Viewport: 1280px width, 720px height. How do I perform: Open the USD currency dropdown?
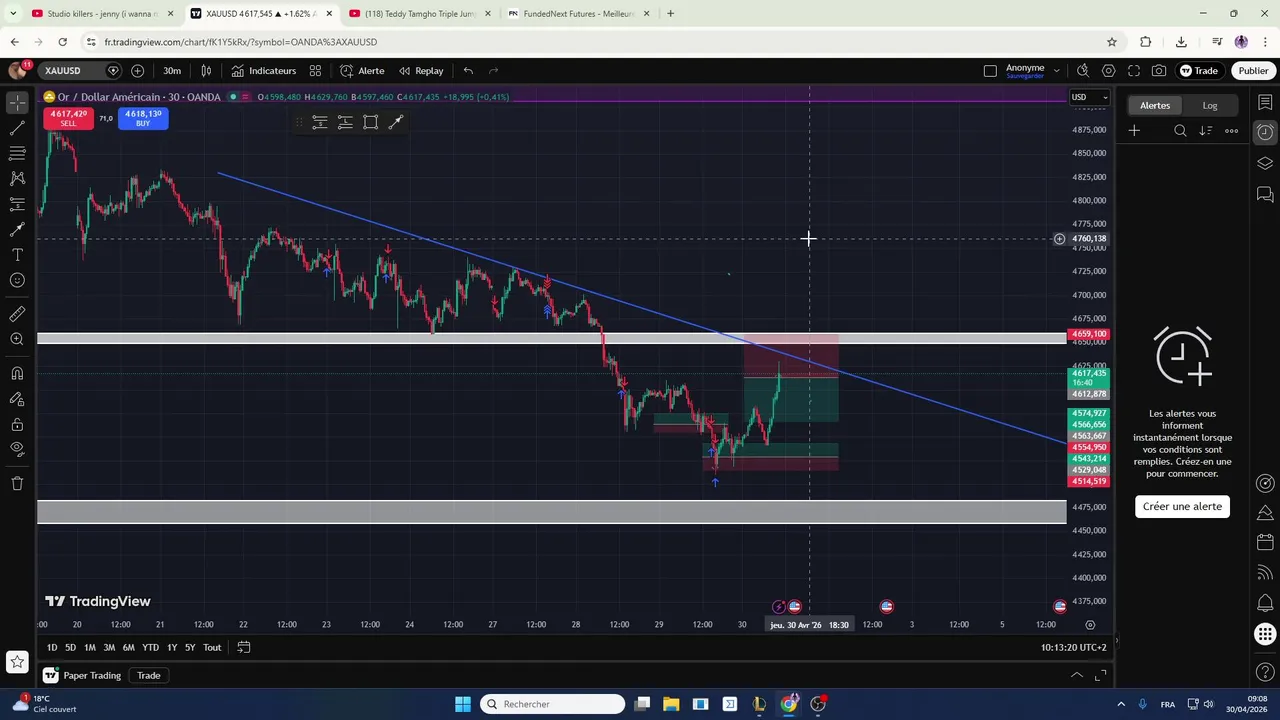[1089, 97]
